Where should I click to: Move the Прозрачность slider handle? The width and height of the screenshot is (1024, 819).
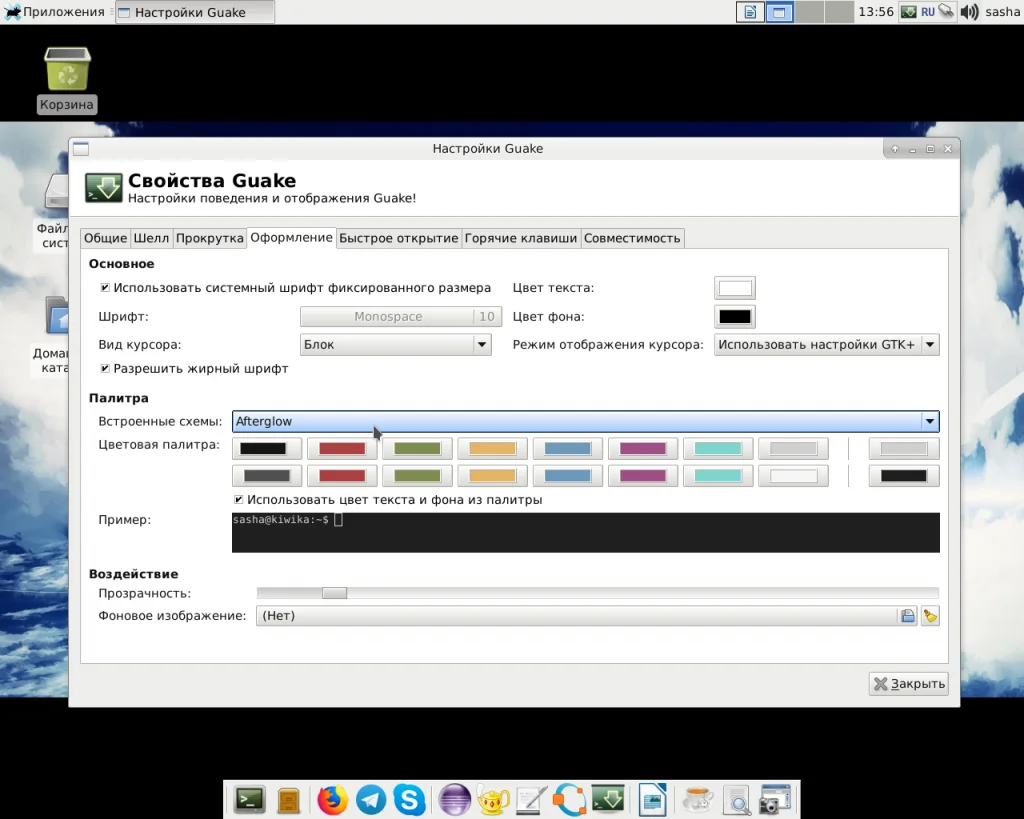(334, 593)
